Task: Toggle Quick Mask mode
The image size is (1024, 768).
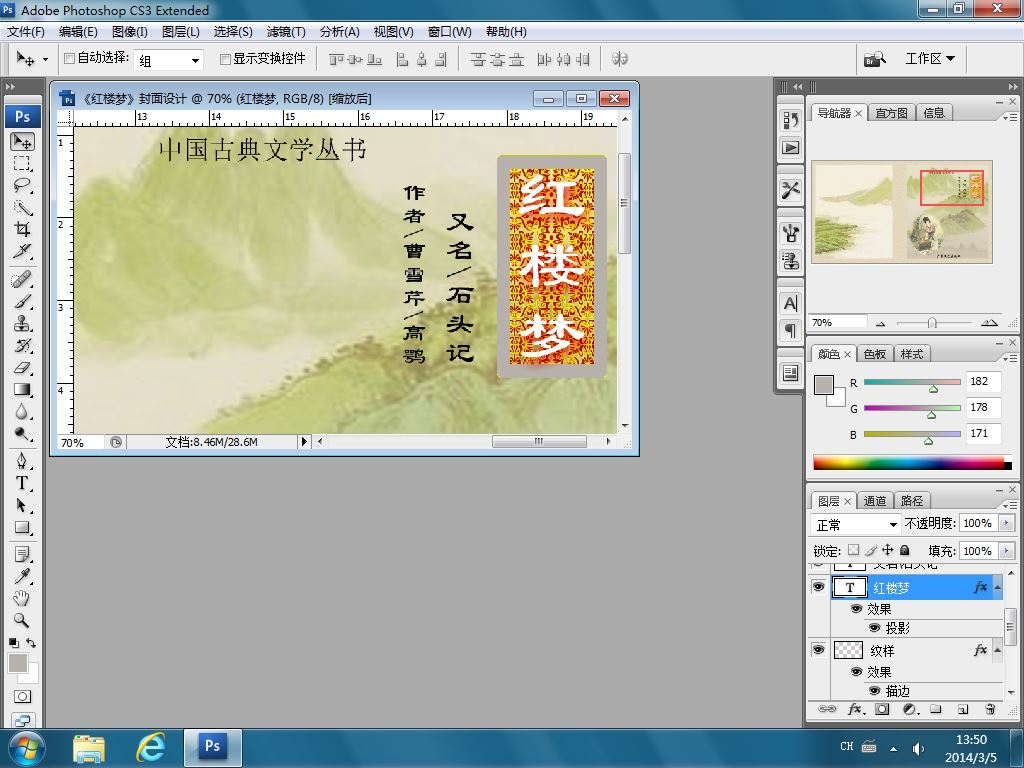Action: (22, 697)
